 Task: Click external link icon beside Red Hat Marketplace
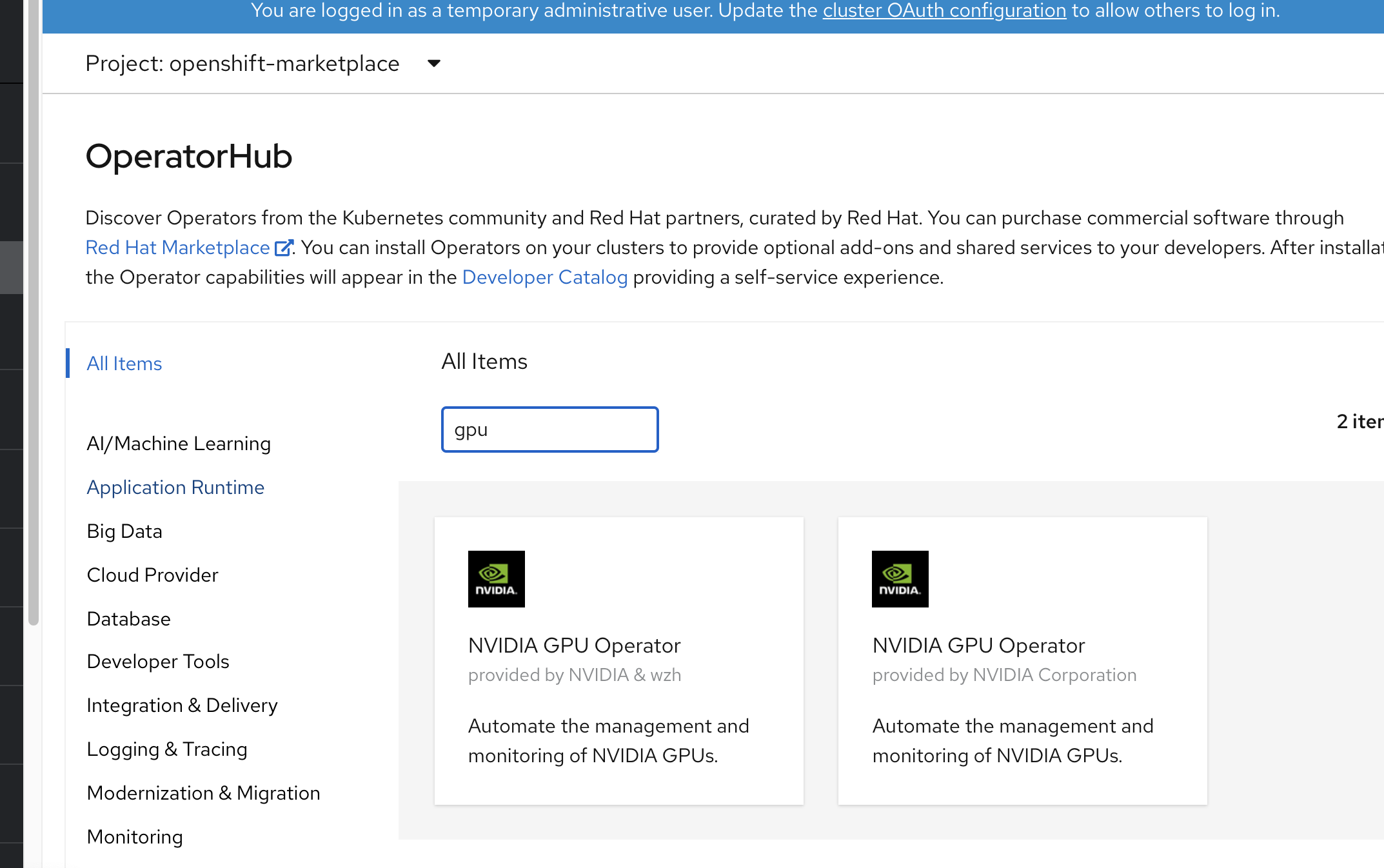point(283,248)
